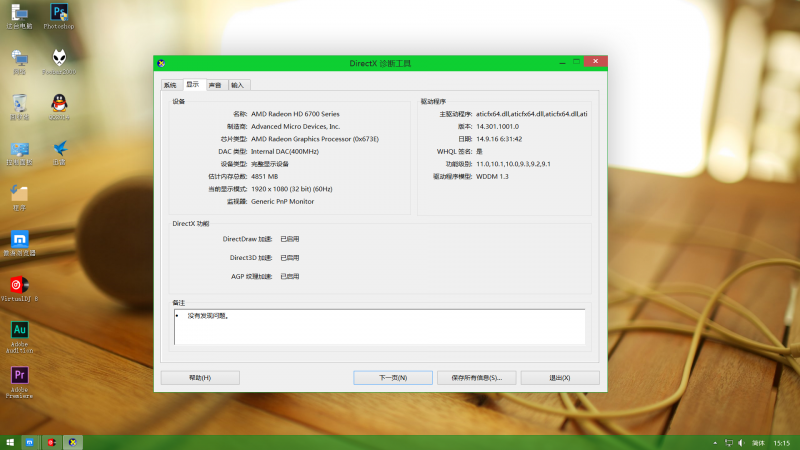
Task: Click the DirectX tool taskbar button
Action: pos(72,441)
